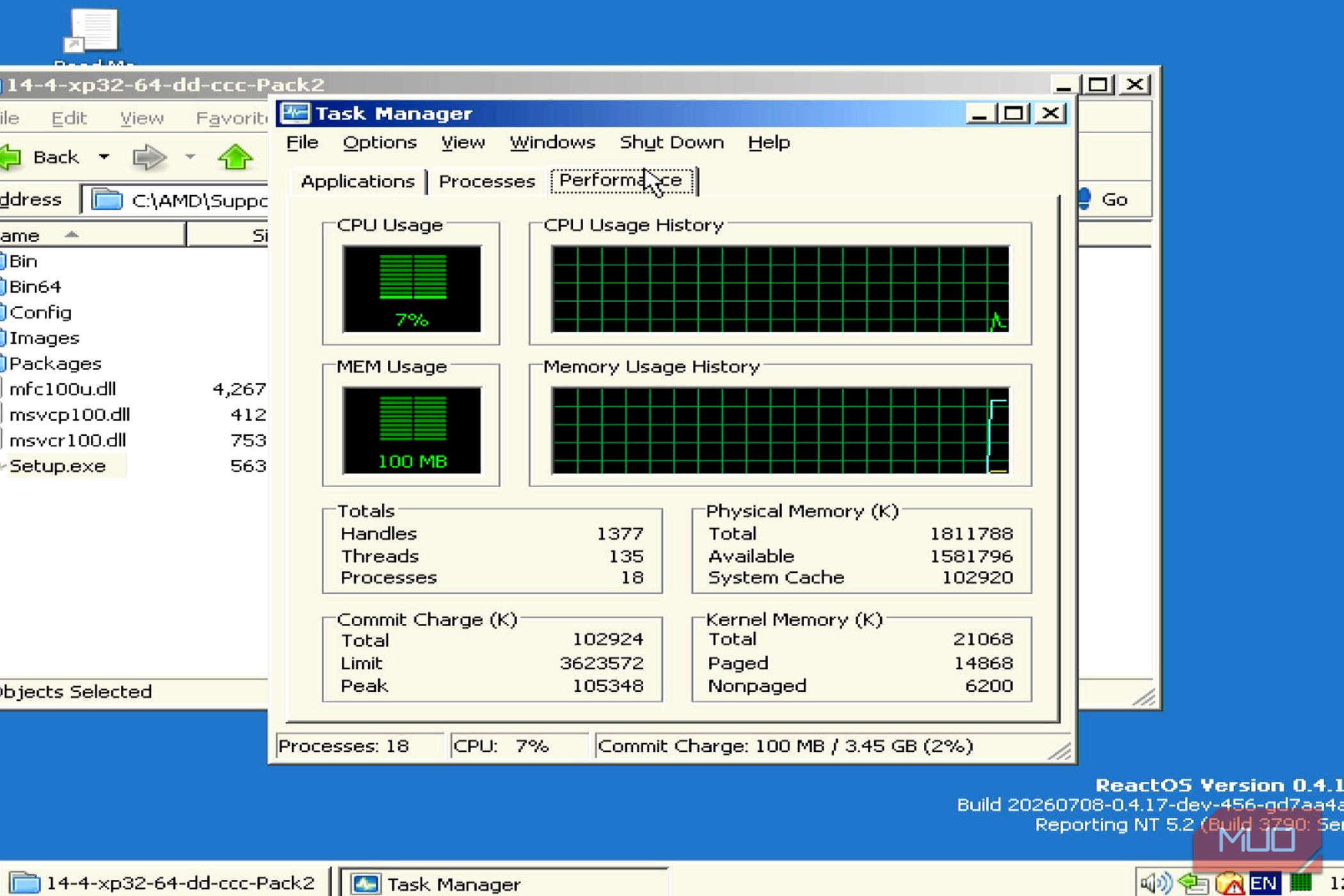The image size is (1344, 896).
Task: Click the status bar Processes: 18 pane
Action: point(359,746)
